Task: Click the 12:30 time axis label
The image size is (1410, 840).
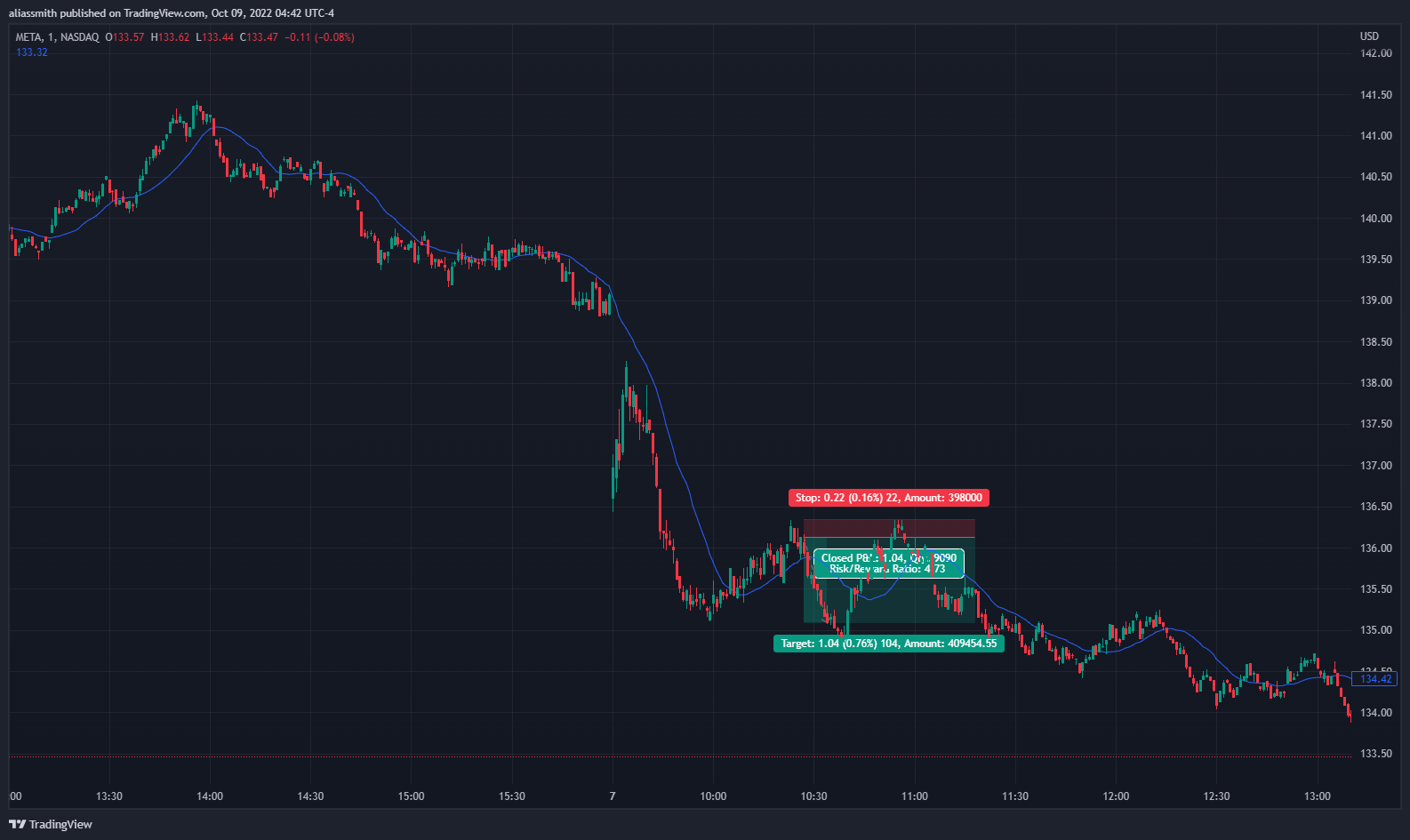Action: pos(1216,796)
